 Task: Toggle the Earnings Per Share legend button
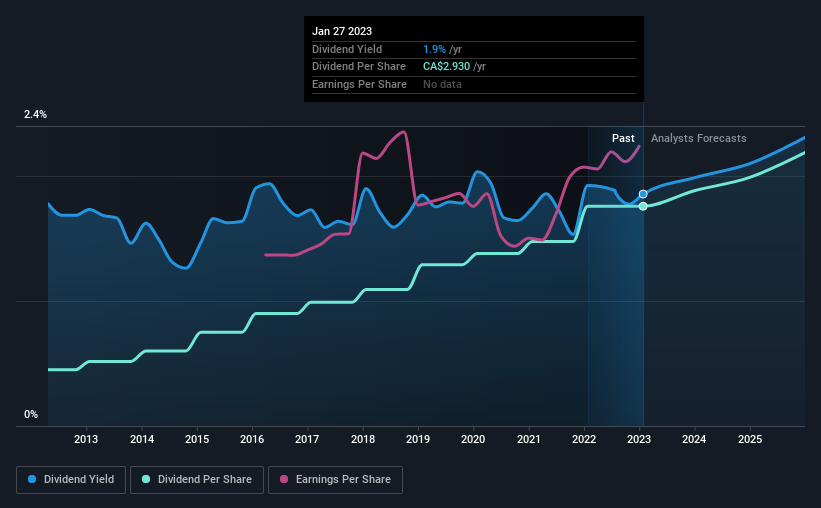click(335, 480)
